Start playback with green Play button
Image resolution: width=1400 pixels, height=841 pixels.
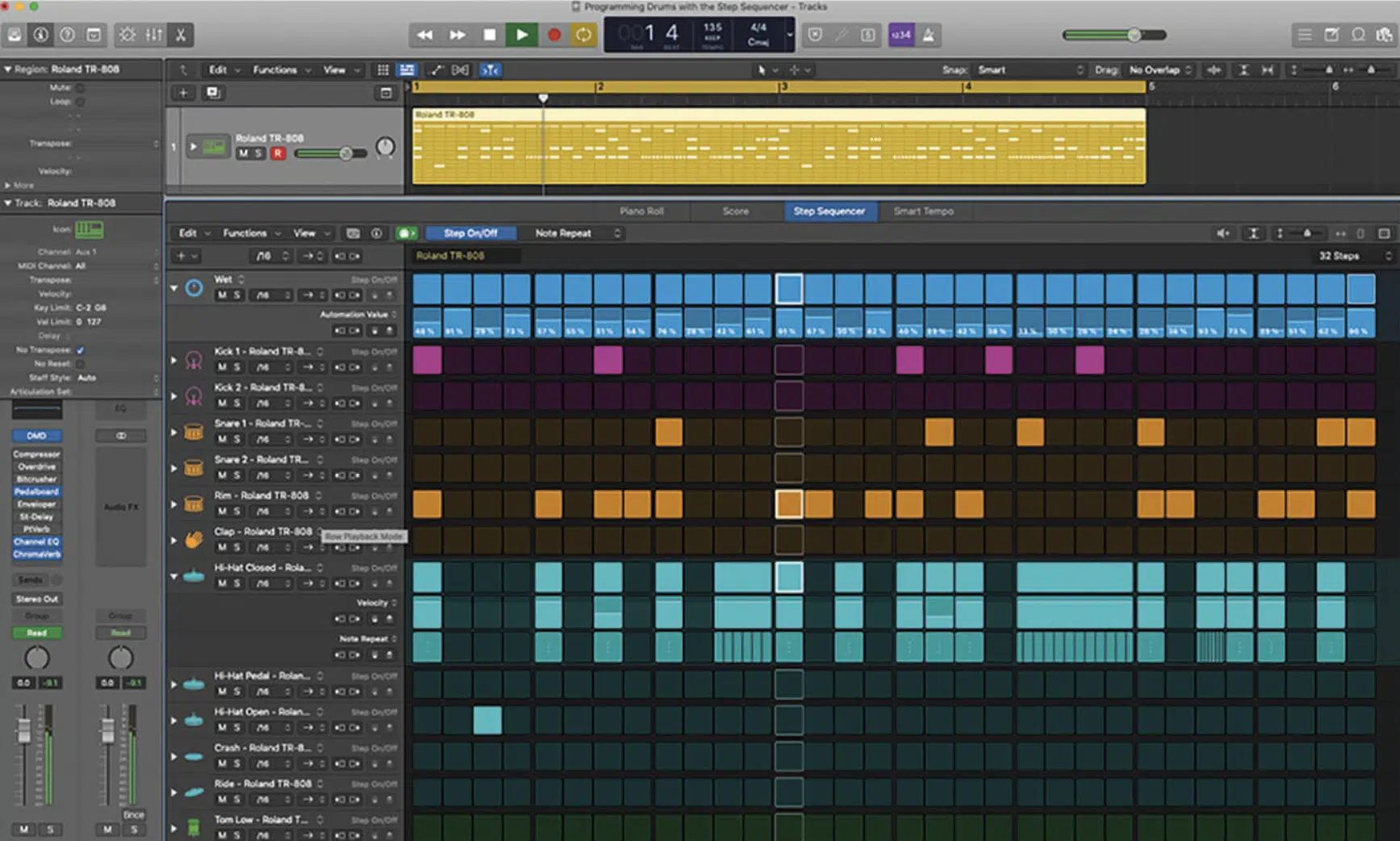pyautogui.click(x=521, y=35)
